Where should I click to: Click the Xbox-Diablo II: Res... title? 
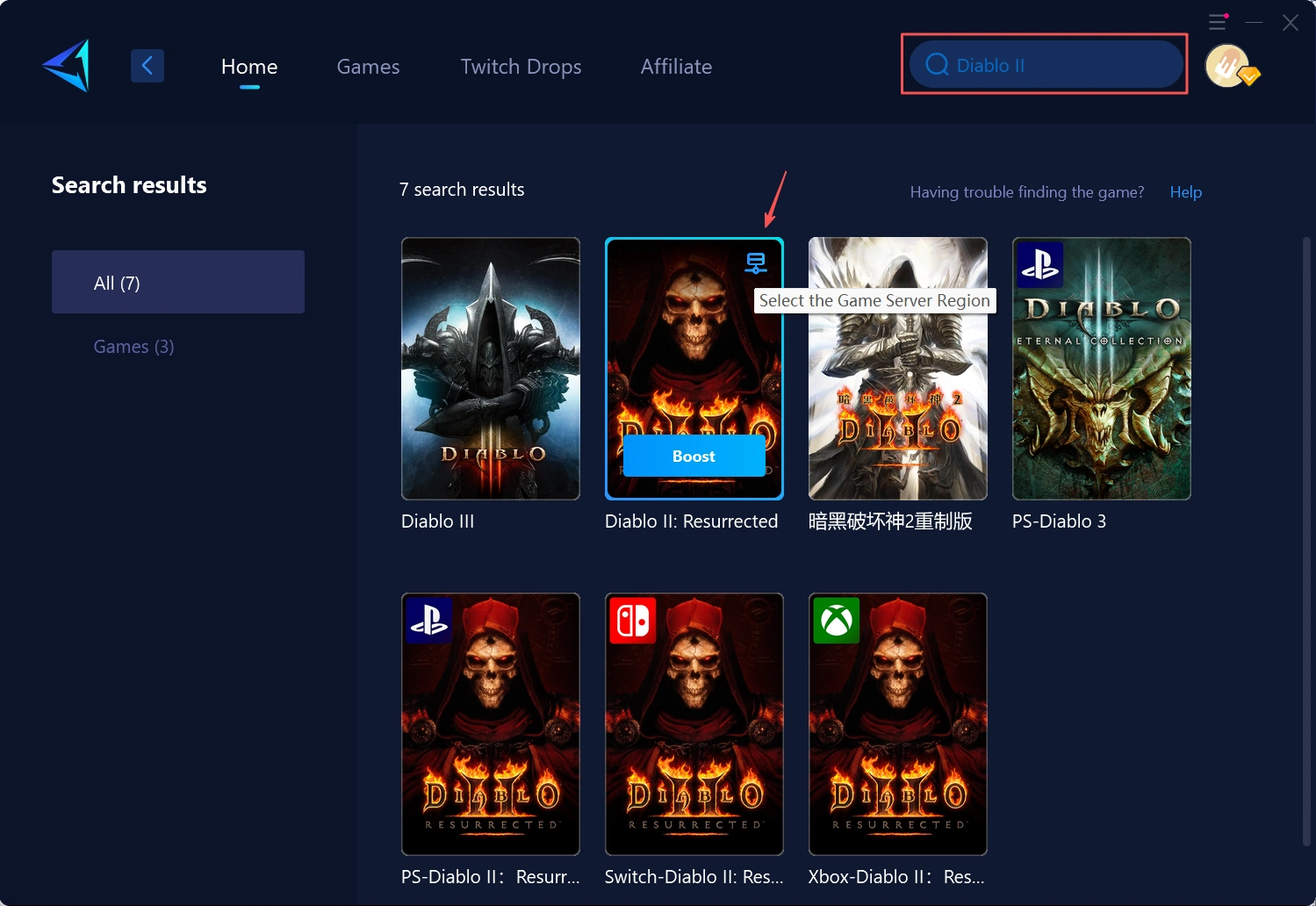point(896,877)
